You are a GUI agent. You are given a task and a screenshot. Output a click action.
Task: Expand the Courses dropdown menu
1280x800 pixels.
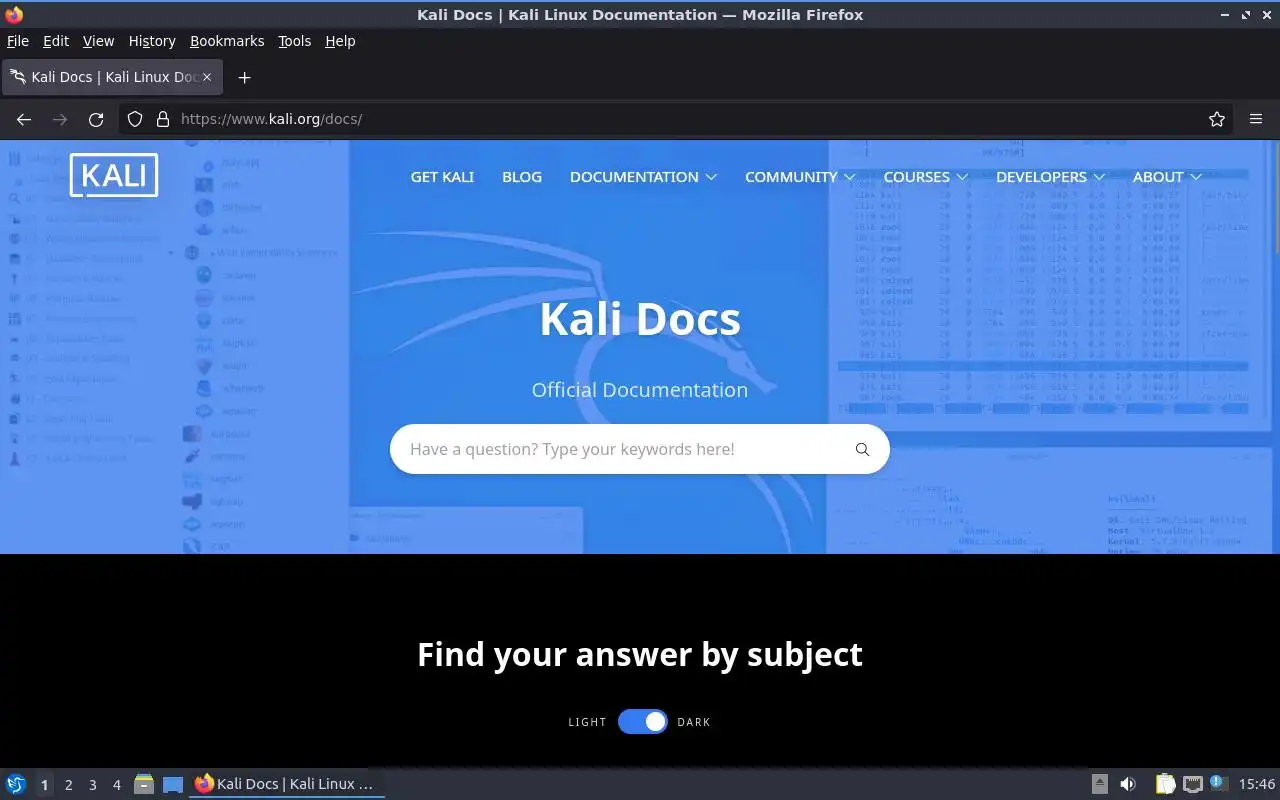click(x=926, y=177)
